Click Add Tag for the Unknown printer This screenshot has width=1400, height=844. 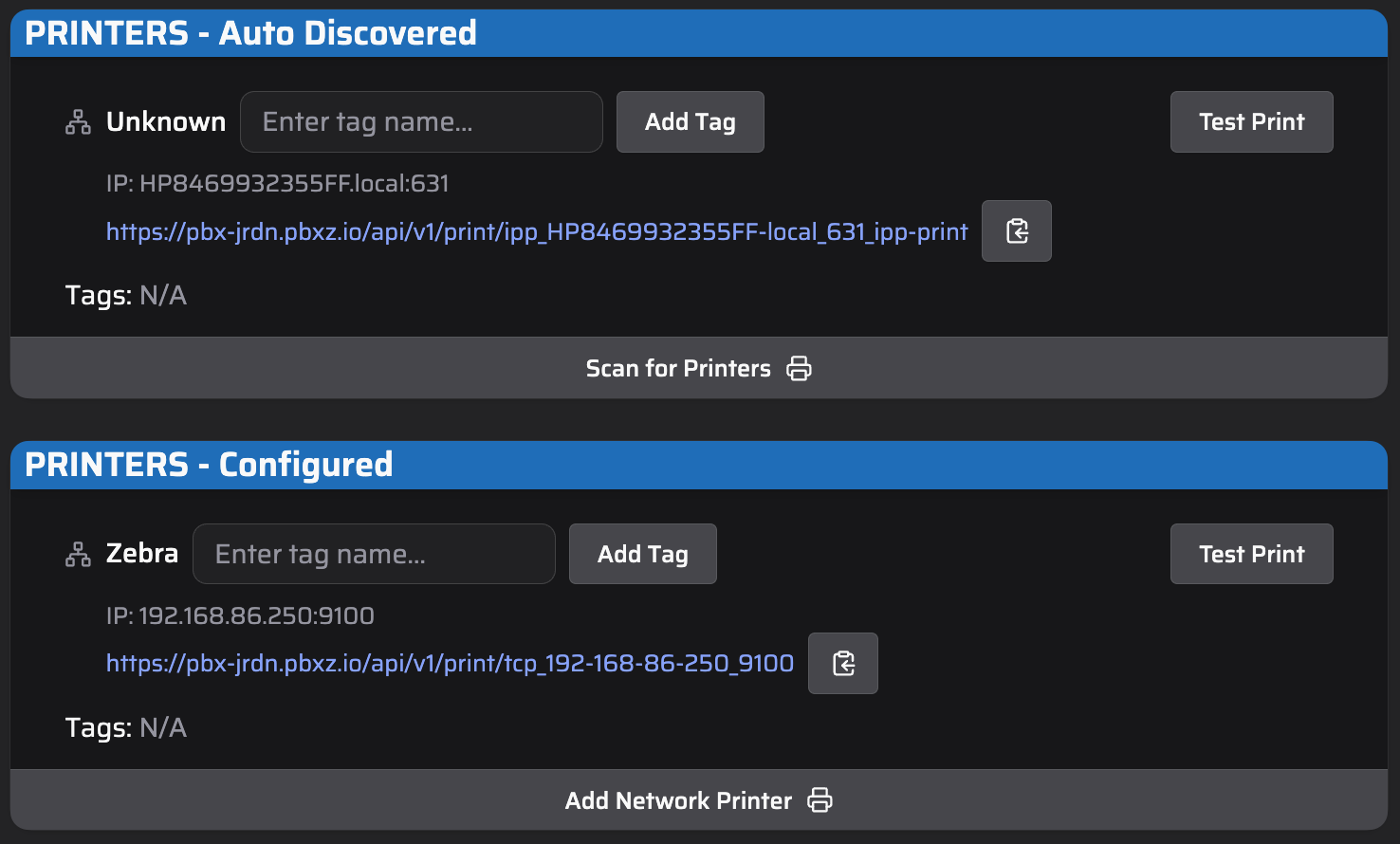(690, 121)
